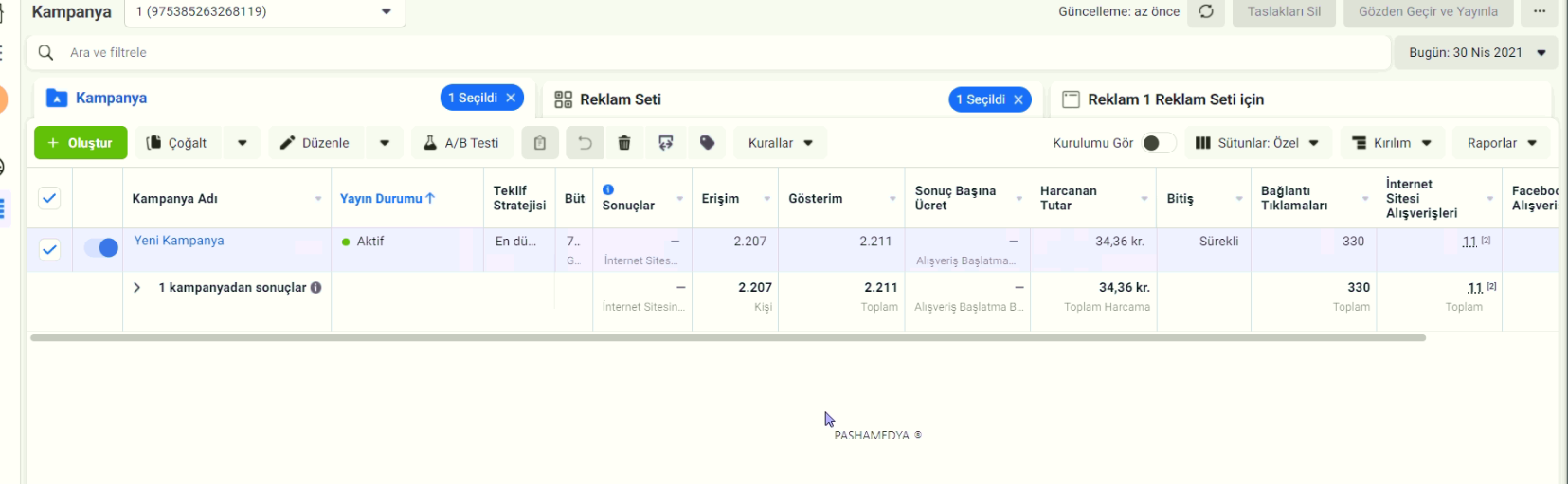Viewport: 1568px width, 484px height.
Task: Open the Erişim column menu arrow
Action: click(766, 199)
